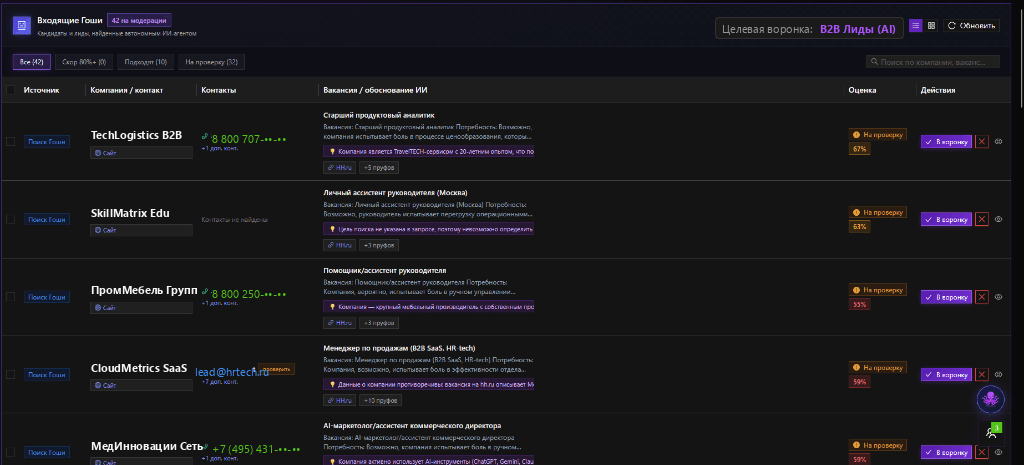Open Сайт link for SkillMatrix Edu
The image size is (1024, 465).
pyautogui.click(x=141, y=230)
